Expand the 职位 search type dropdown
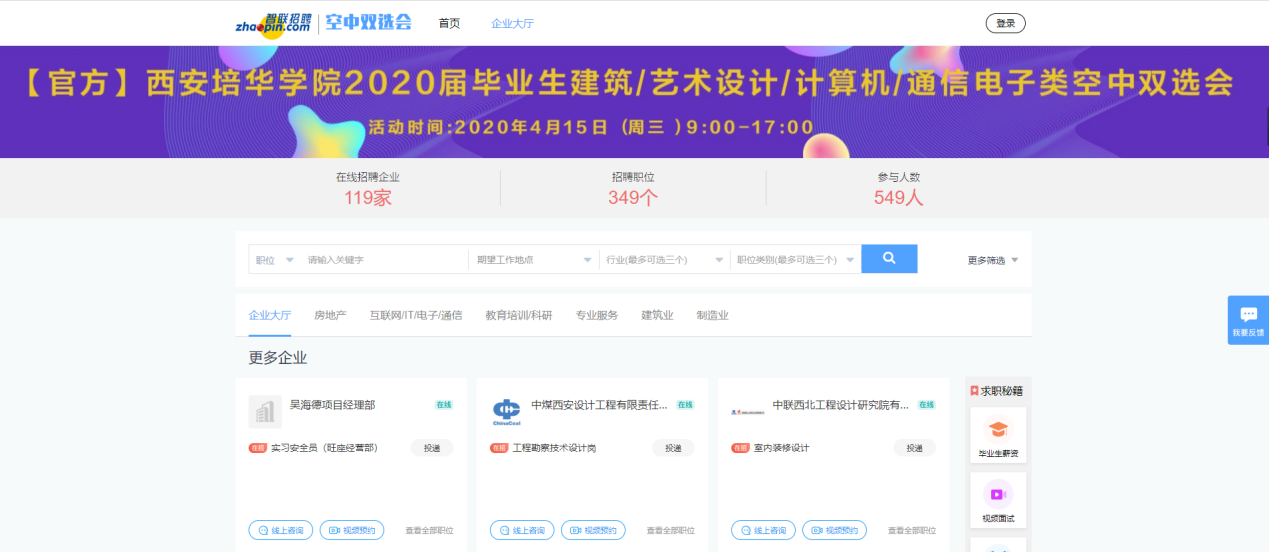1269x552 pixels. click(x=274, y=260)
